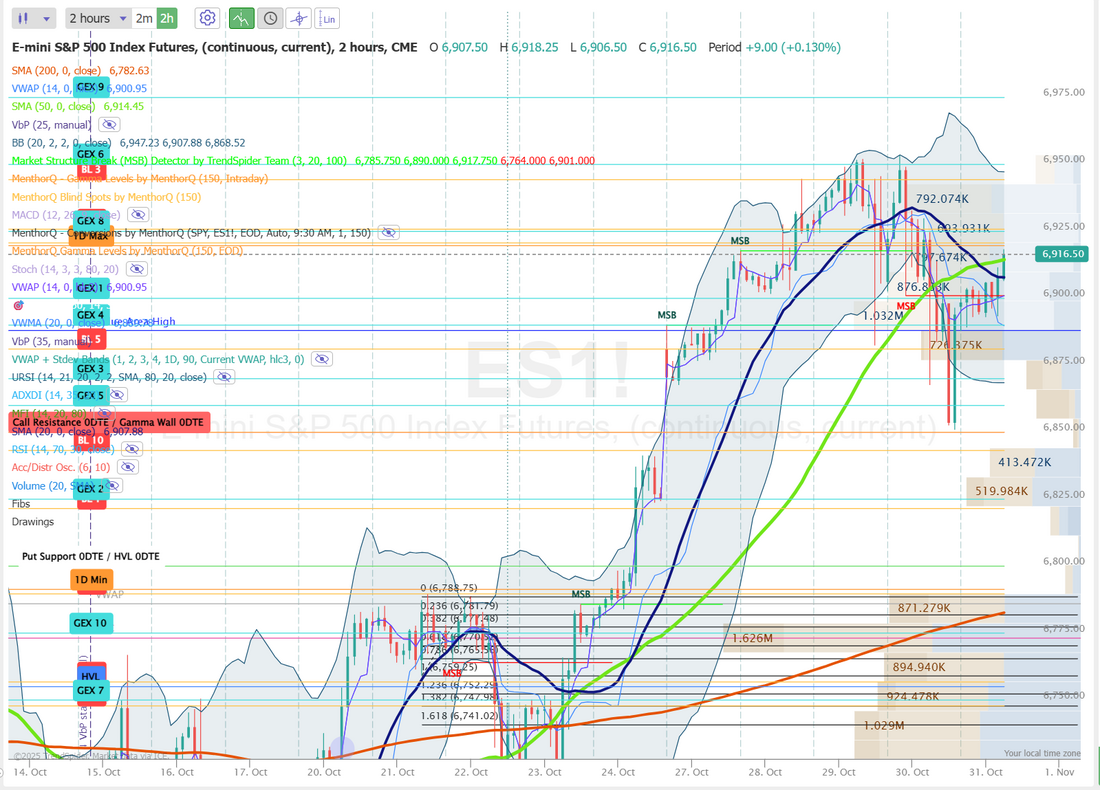
Task: Open the chart settings gear
Action: click(x=207, y=18)
